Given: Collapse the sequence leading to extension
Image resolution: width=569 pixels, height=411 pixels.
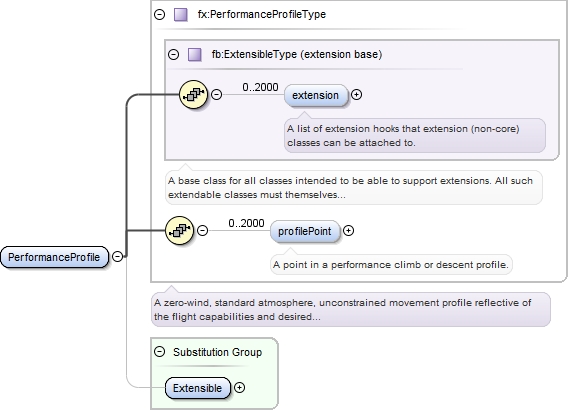Looking at the screenshot, I should (x=217, y=95).
